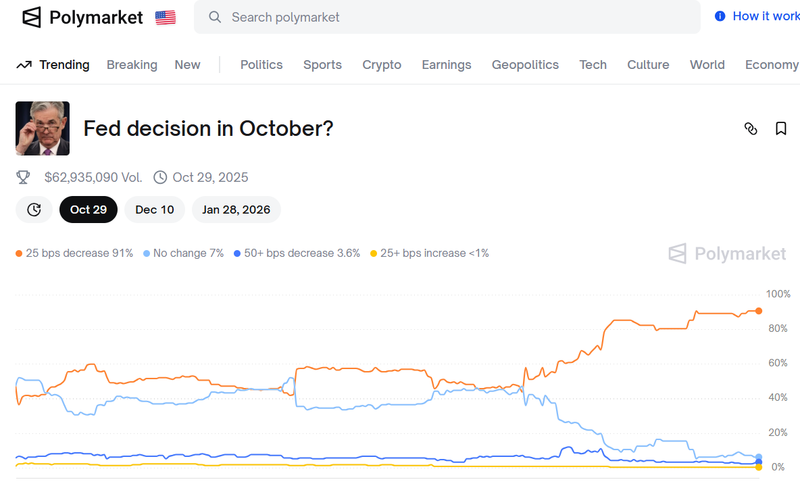Click the Jerome Powell market thumbnail
This screenshot has width=800, height=486.
click(42, 128)
